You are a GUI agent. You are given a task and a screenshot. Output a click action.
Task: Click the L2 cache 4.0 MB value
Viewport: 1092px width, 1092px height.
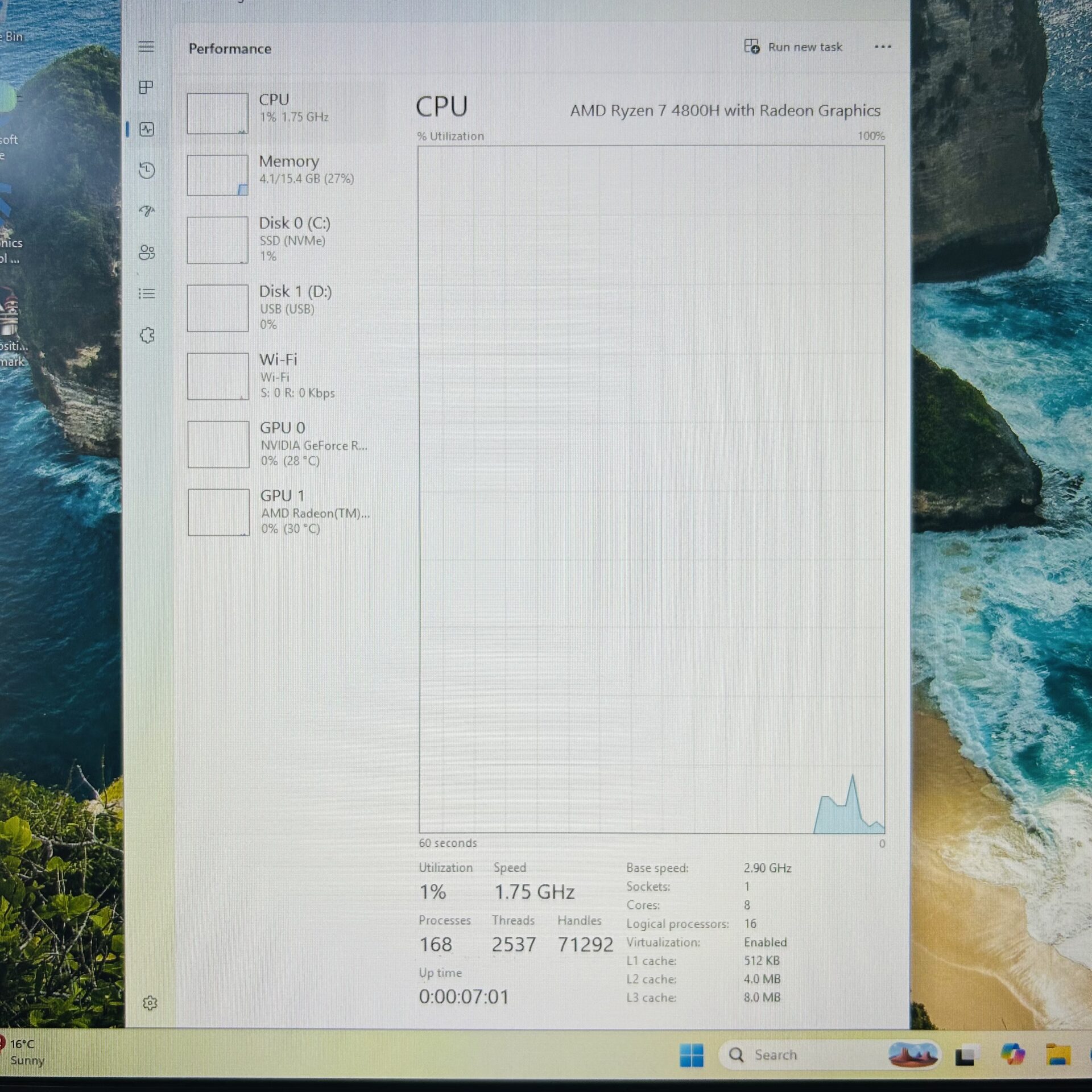(762, 979)
